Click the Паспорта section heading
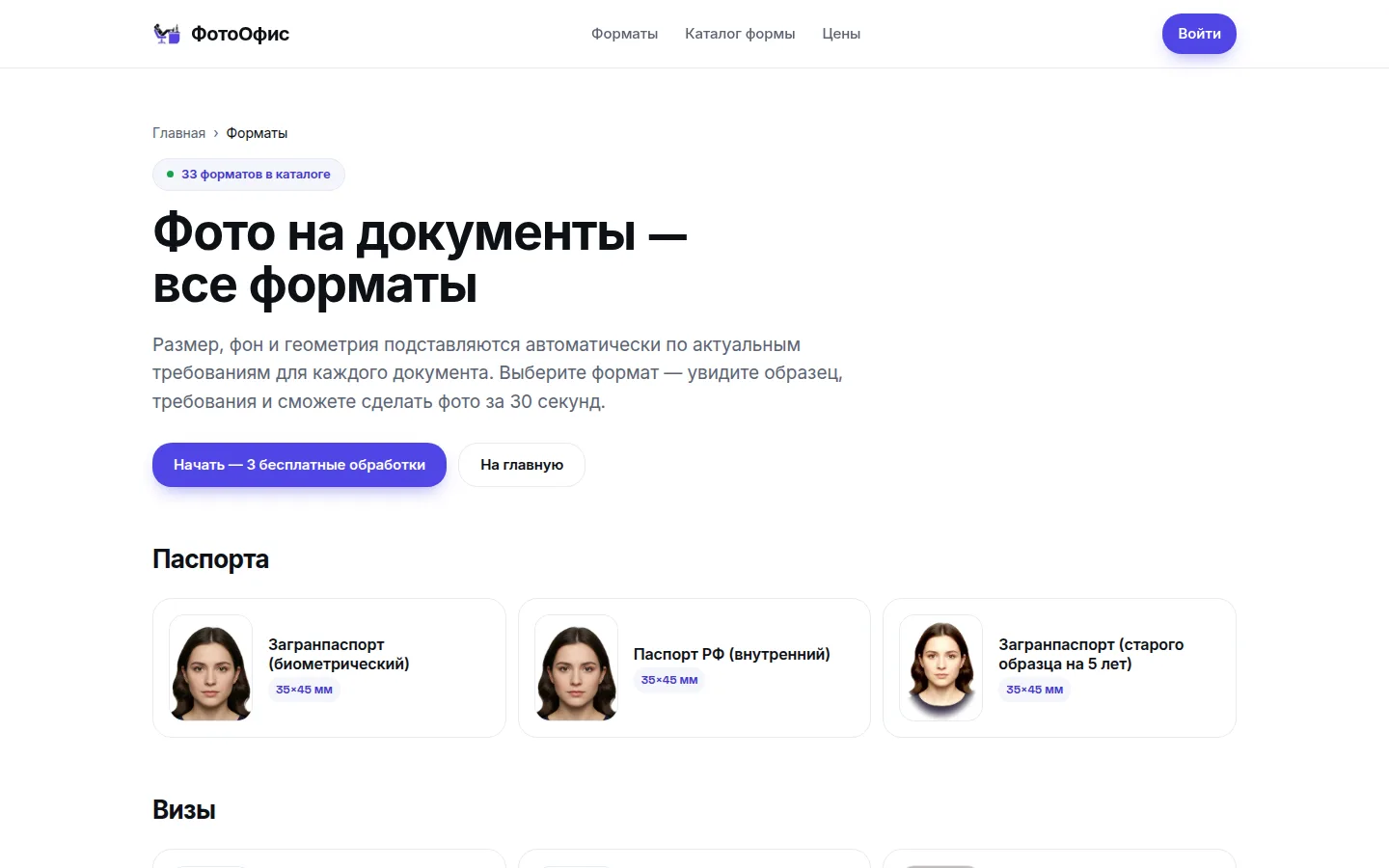The image size is (1389, 868). point(210,559)
